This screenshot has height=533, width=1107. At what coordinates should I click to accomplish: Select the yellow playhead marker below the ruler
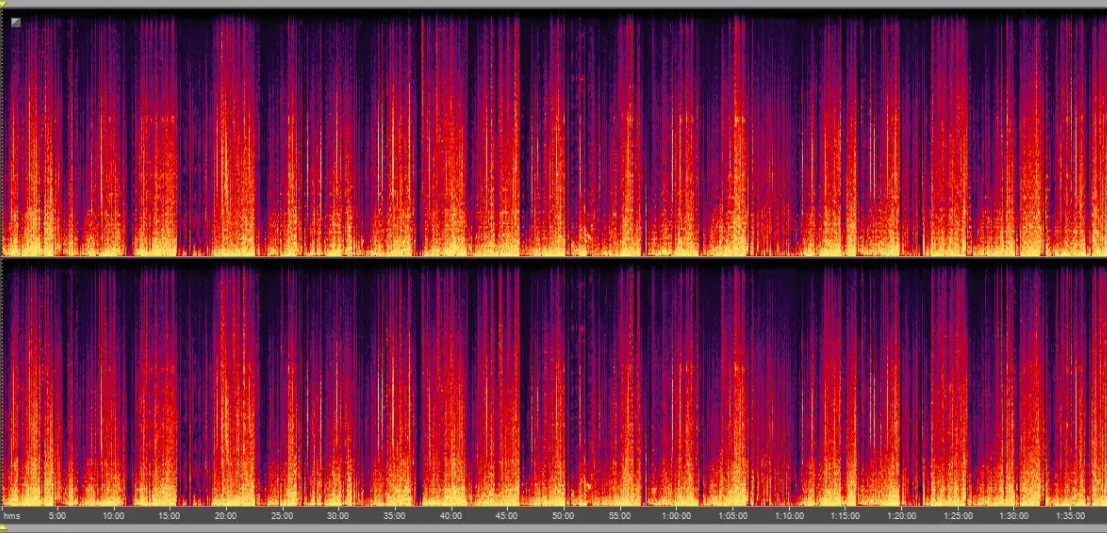(x=3, y=529)
